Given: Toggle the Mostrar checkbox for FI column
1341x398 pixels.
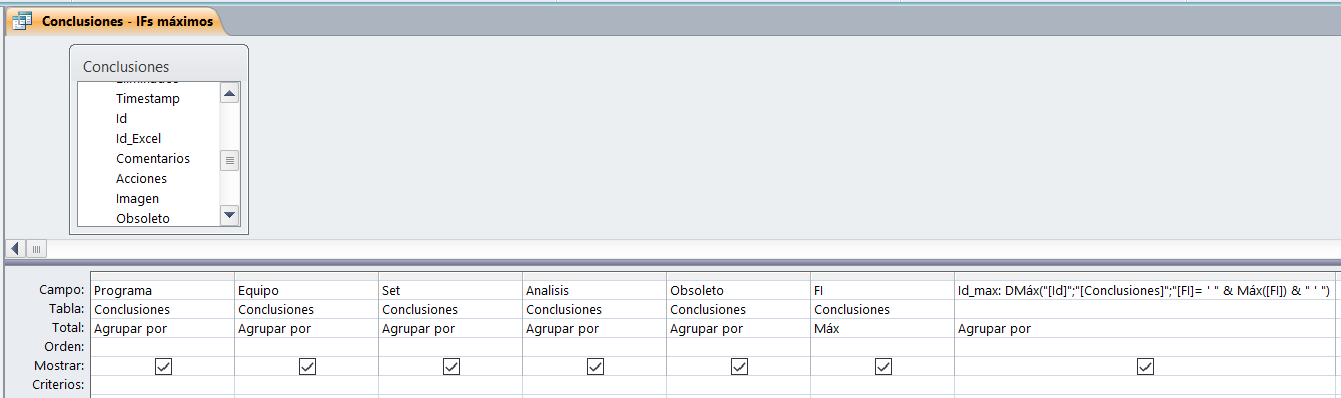Looking at the screenshot, I should [883, 367].
